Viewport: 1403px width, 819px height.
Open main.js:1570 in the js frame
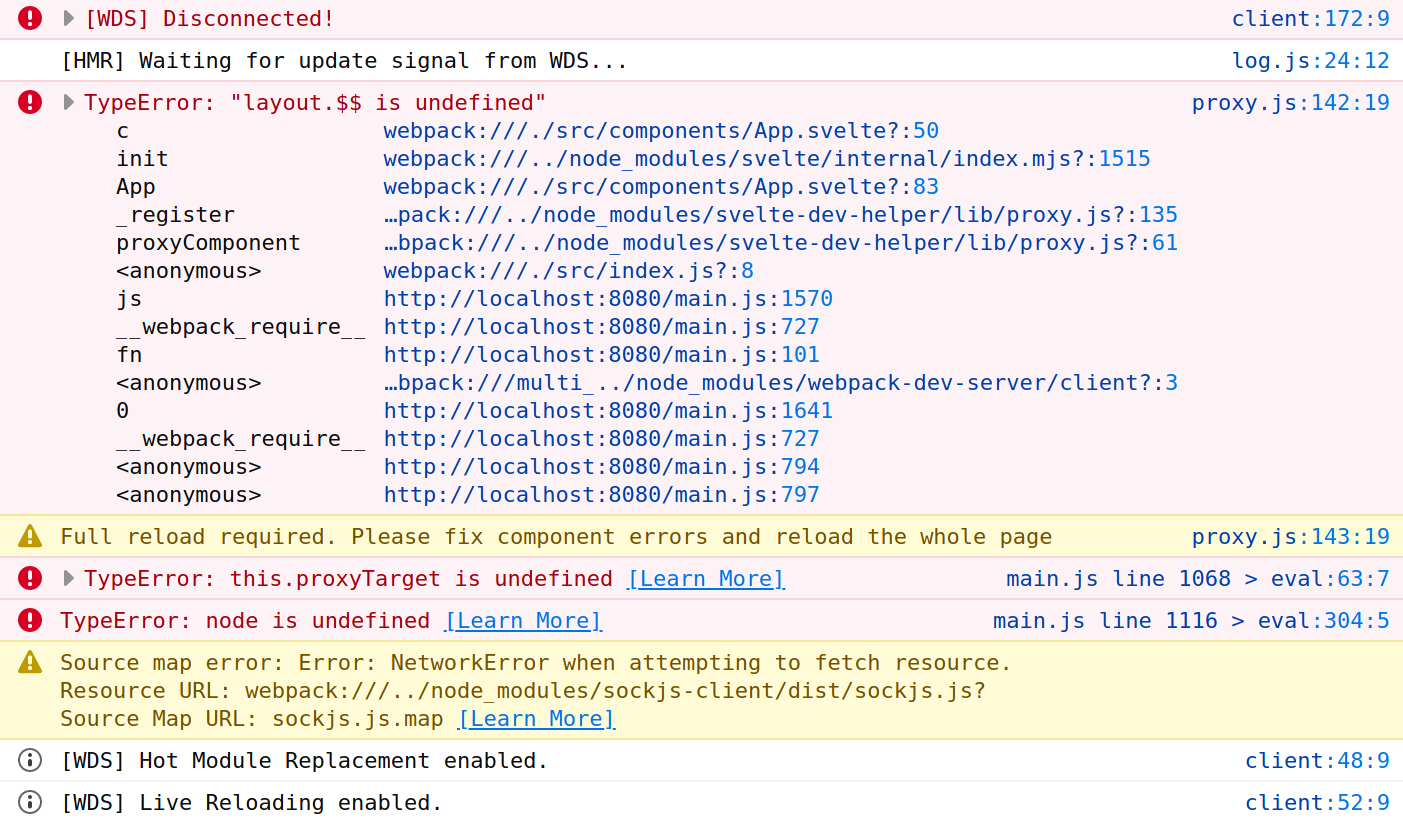[x=608, y=298]
